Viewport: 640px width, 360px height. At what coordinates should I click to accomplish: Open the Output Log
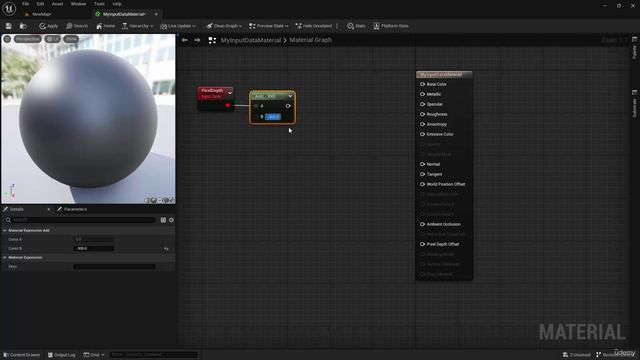tap(62, 355)
